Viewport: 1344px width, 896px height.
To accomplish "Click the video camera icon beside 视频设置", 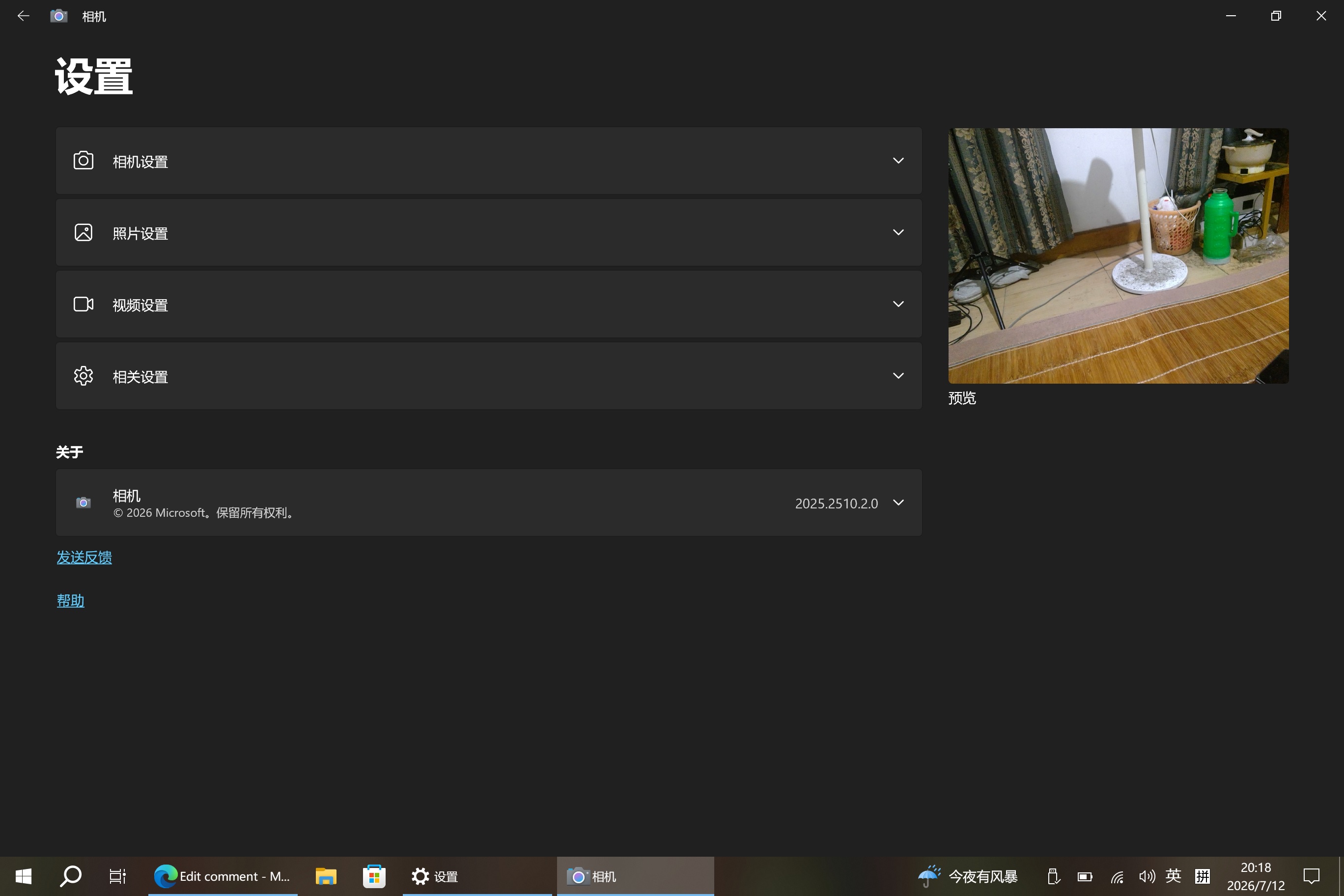I will [x=84, y=304].
